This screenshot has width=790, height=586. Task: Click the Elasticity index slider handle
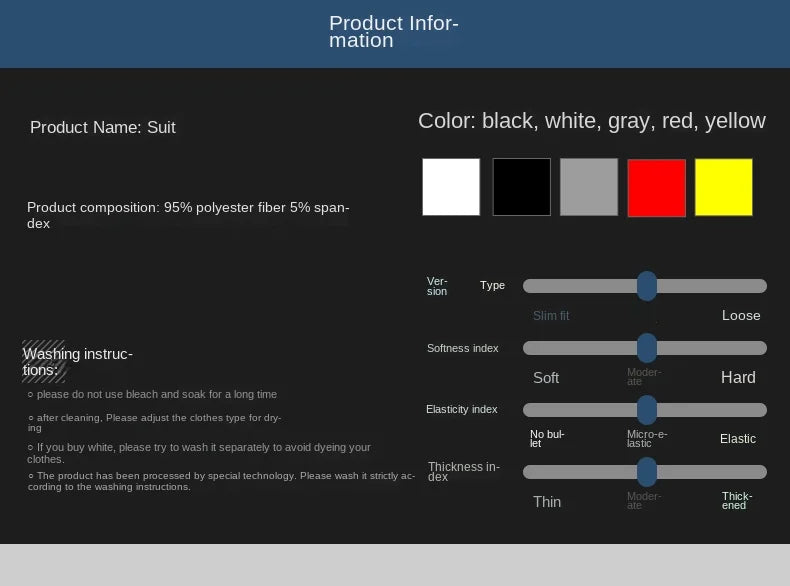pyautogui.click(x=647, y=410)
